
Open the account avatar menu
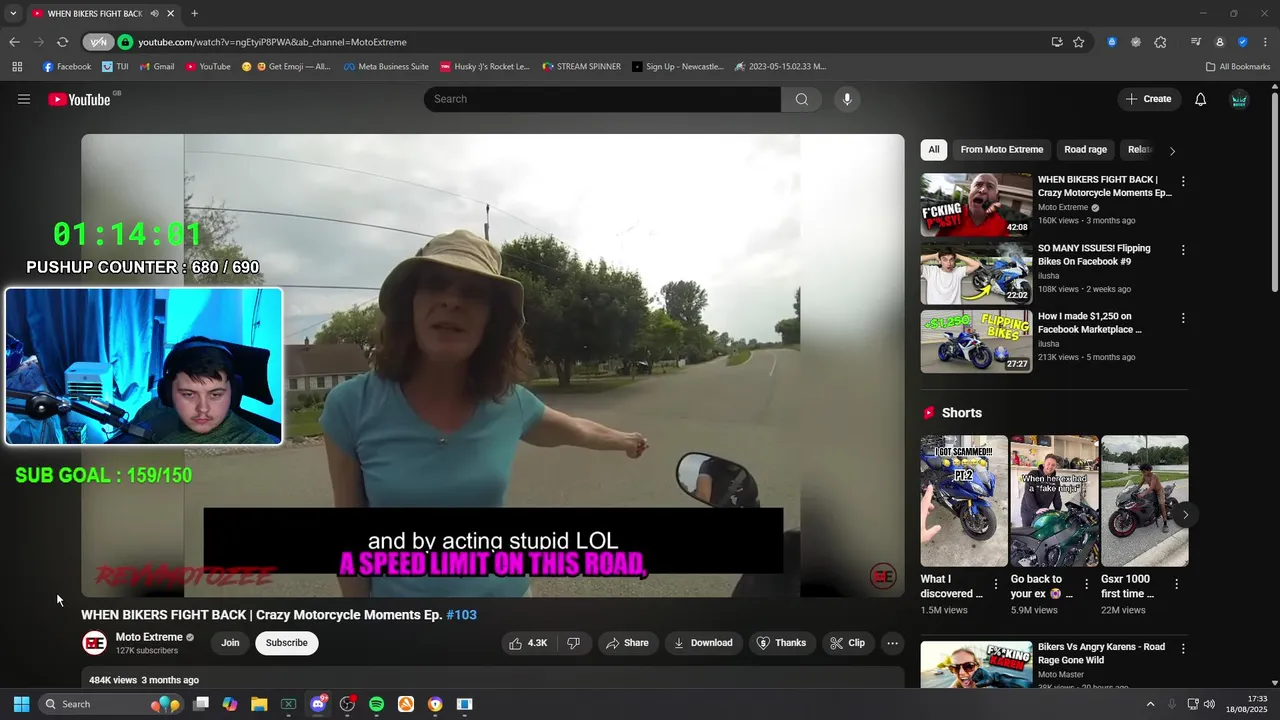tap(1239, 99)
